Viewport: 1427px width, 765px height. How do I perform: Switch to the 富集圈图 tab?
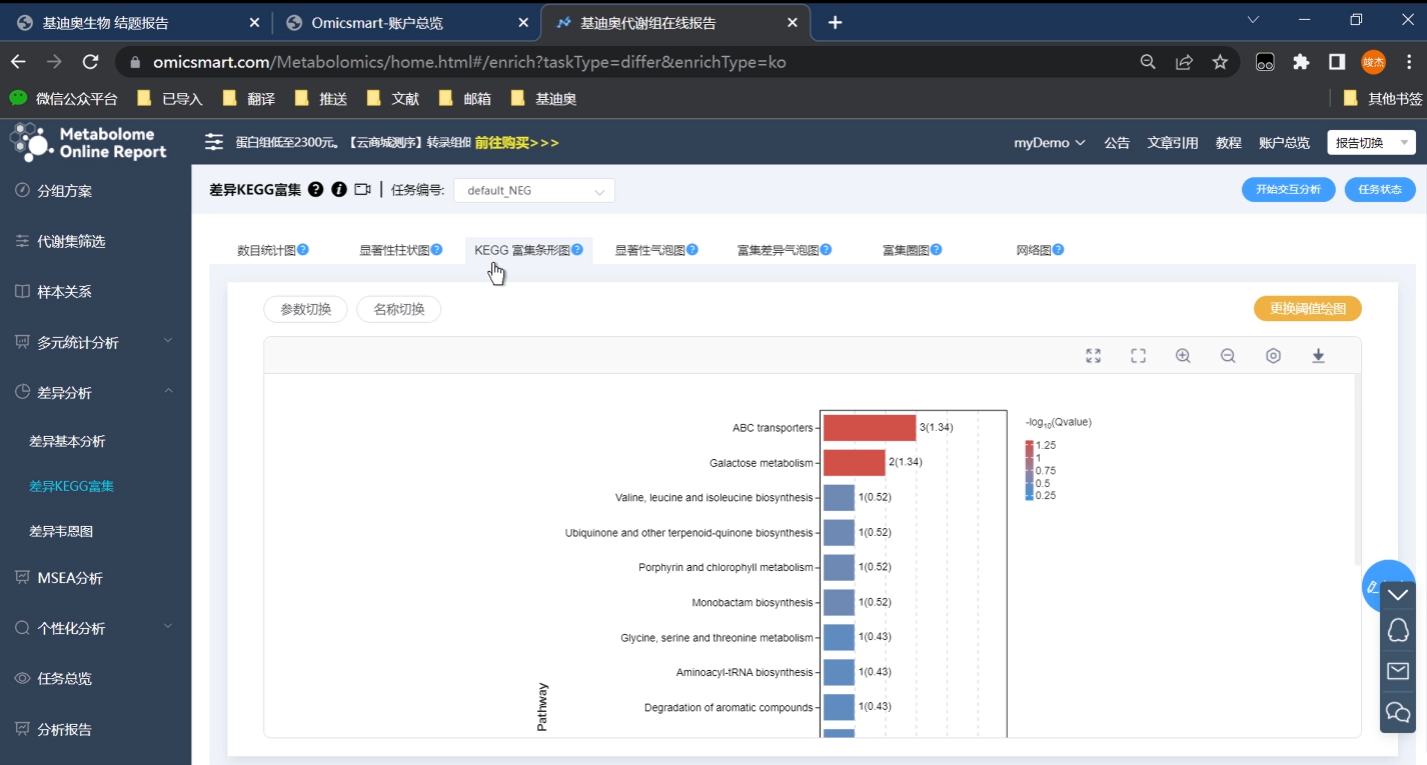coord(906,250)
